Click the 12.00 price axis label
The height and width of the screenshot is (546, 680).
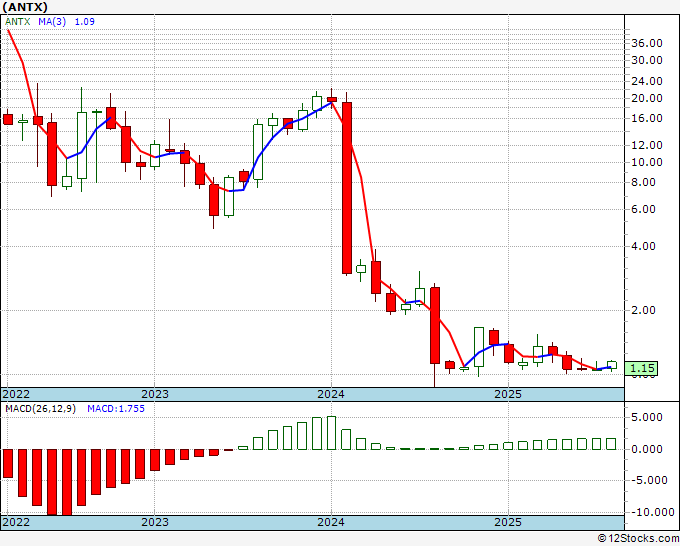tap(647, 145)
